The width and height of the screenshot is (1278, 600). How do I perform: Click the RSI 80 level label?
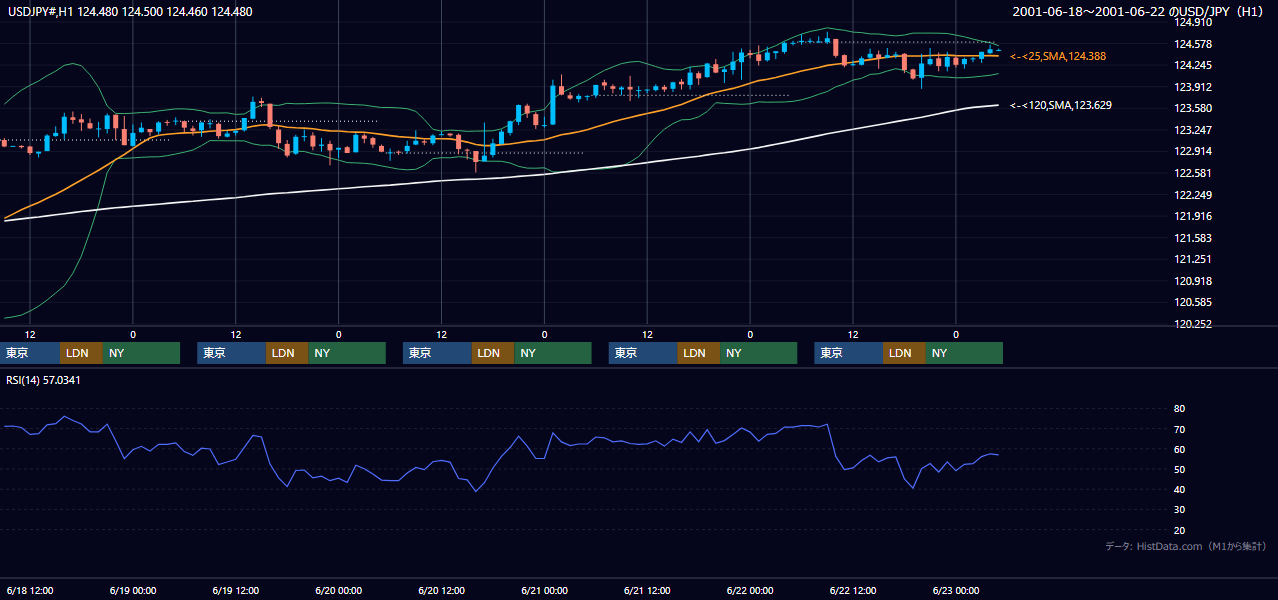click(x=1179, y=409)
